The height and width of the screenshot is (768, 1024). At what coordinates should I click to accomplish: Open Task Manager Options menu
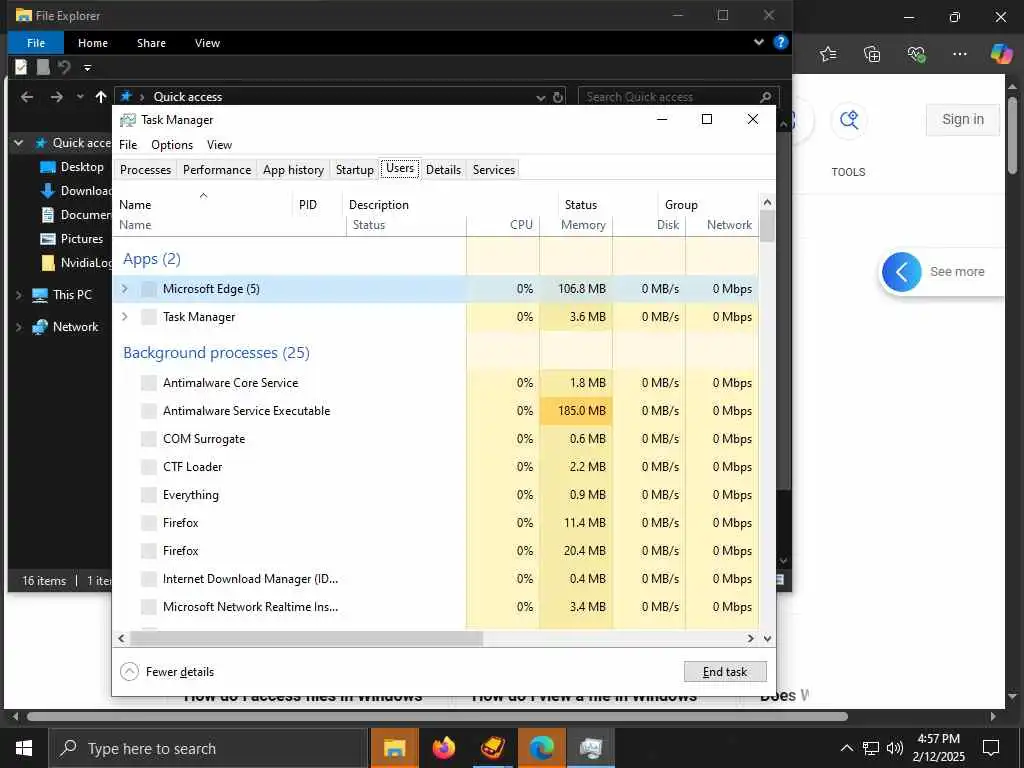point(172,145)
